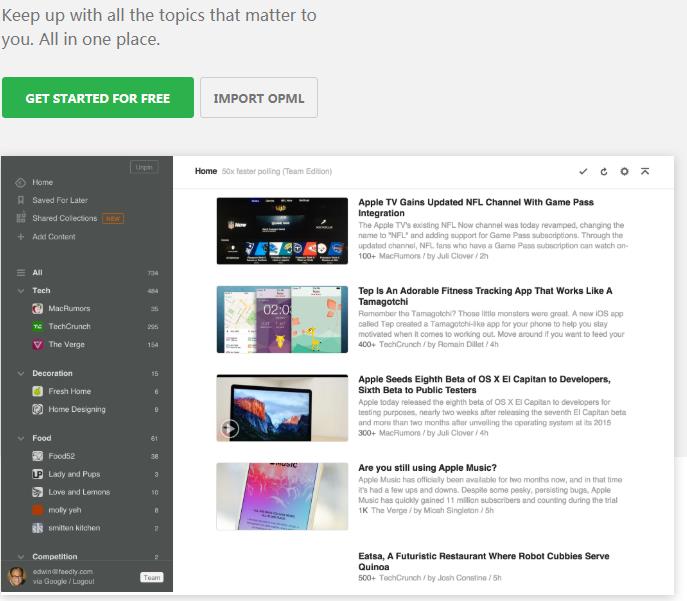Click the via Google / Logout link
The width and height of the screenshot is (687, 601).
(64, 581)
